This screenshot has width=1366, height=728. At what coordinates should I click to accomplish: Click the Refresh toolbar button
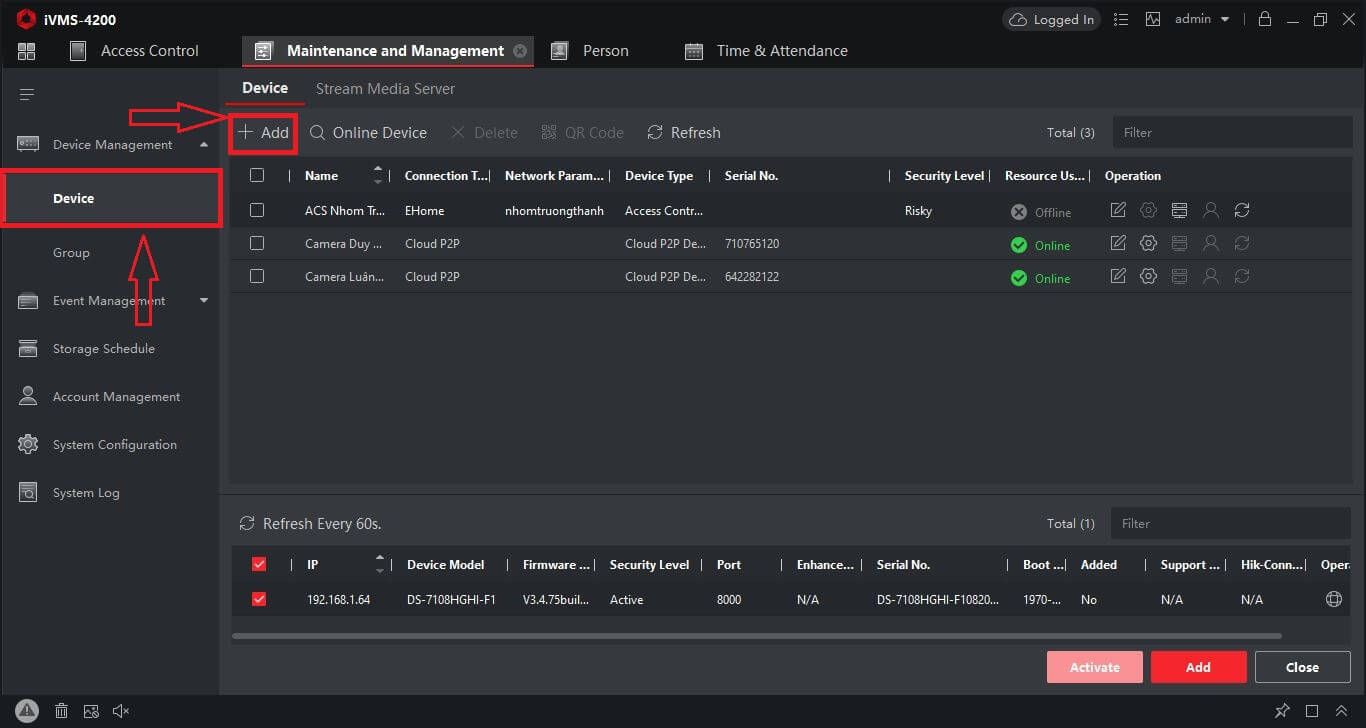click(x=684, y=132)
